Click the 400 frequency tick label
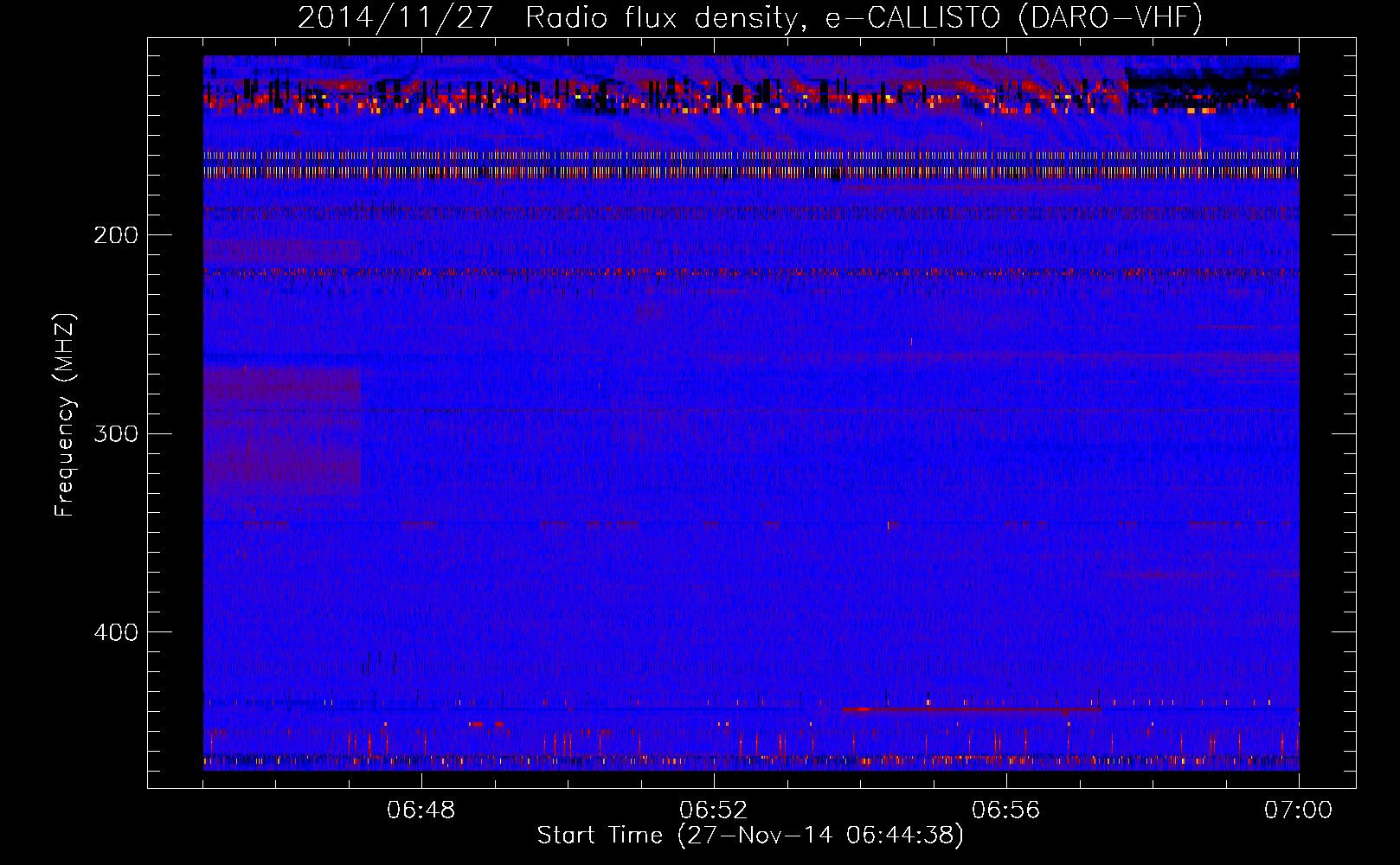Image resolution: width=1400 pixels, height=865 pixels. [x=116, y=632]
